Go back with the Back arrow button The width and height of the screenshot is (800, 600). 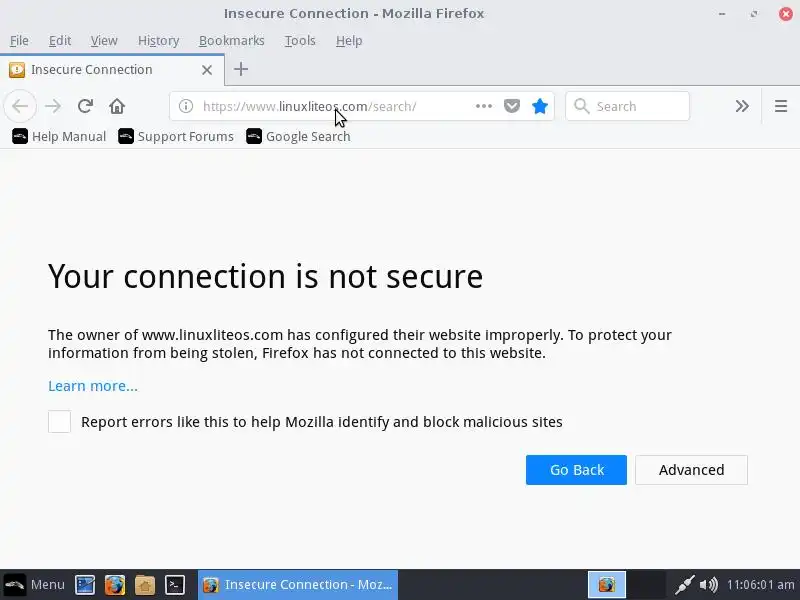click(x=20, y=106)
